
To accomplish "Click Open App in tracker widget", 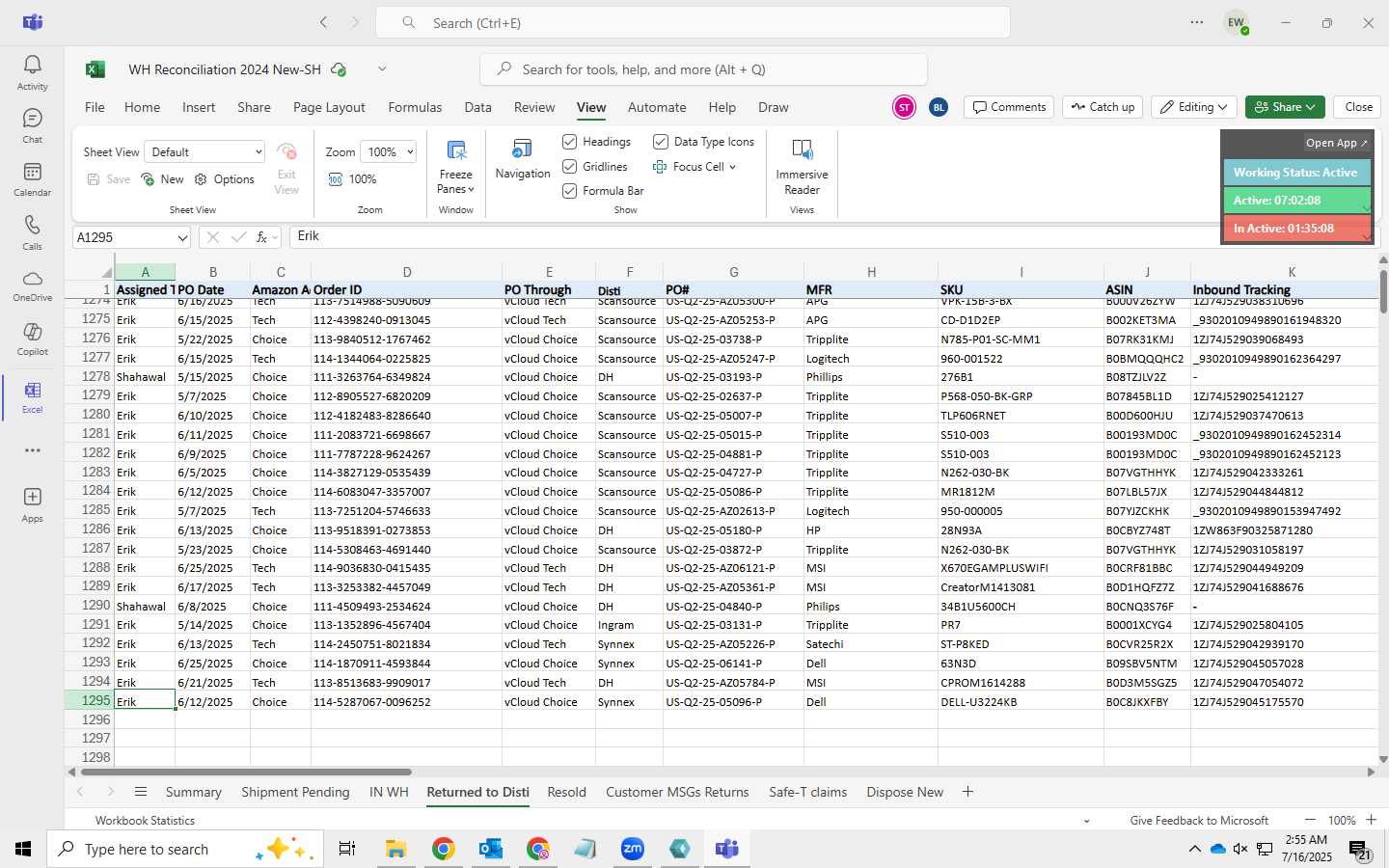I will point(1336,143).
